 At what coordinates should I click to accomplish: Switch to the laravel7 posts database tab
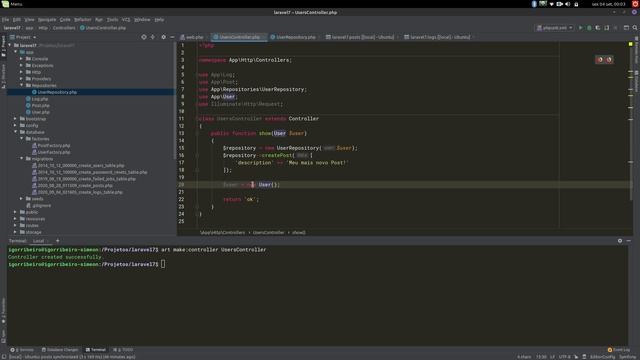(x=361, y=37)
